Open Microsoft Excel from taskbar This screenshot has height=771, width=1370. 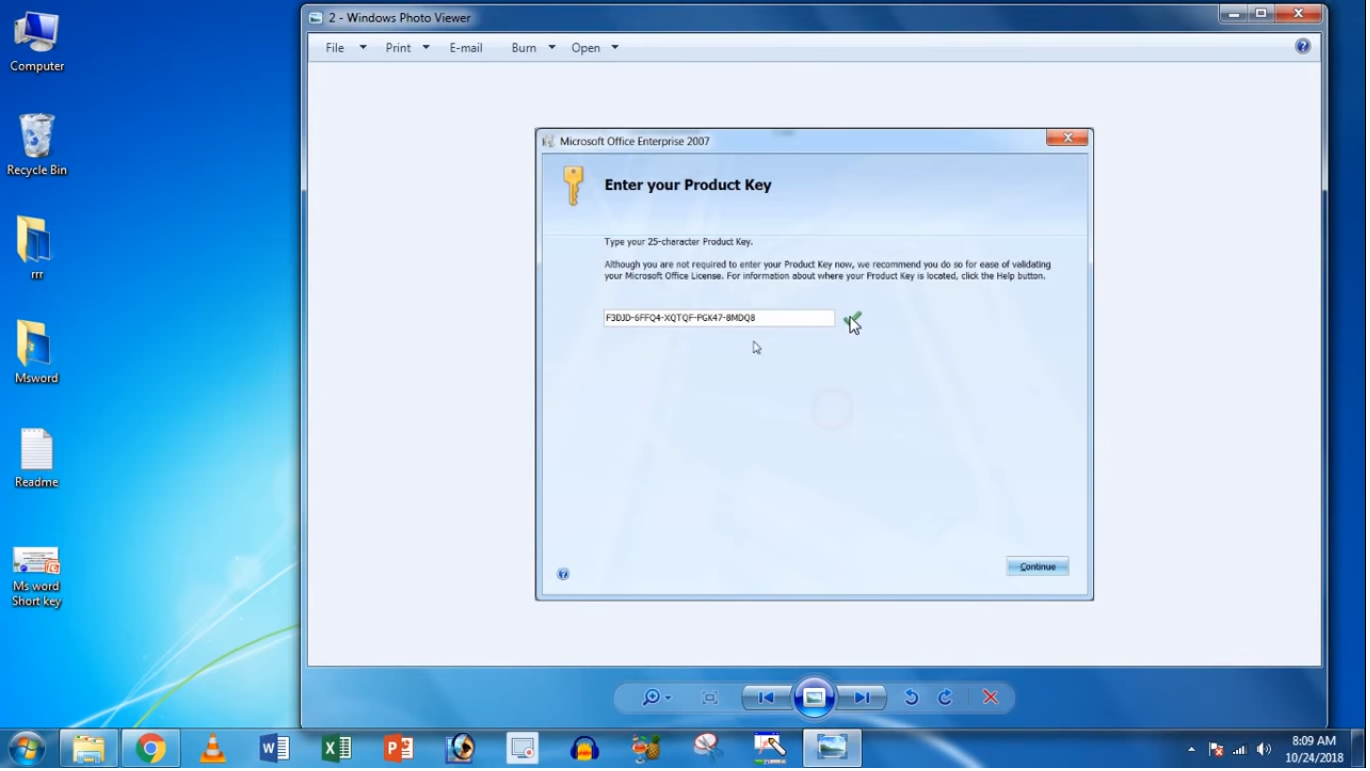[337, 748]
